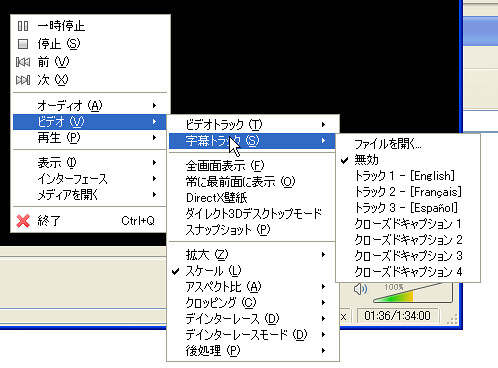Viewport: 498px width, 368px height.
Task: Select クローズドキャプション 1
Action: tap(408, 224)
